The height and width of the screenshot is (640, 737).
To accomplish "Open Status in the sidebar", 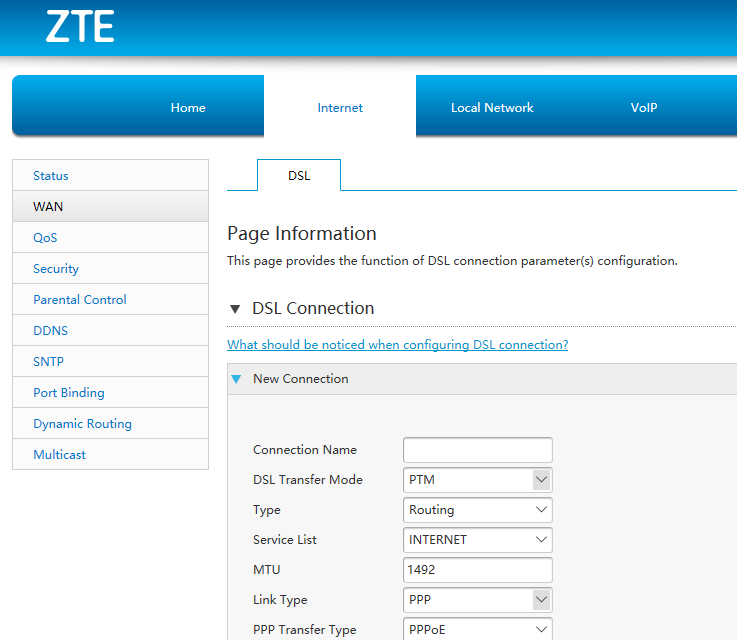I will [x=110, y=175].
